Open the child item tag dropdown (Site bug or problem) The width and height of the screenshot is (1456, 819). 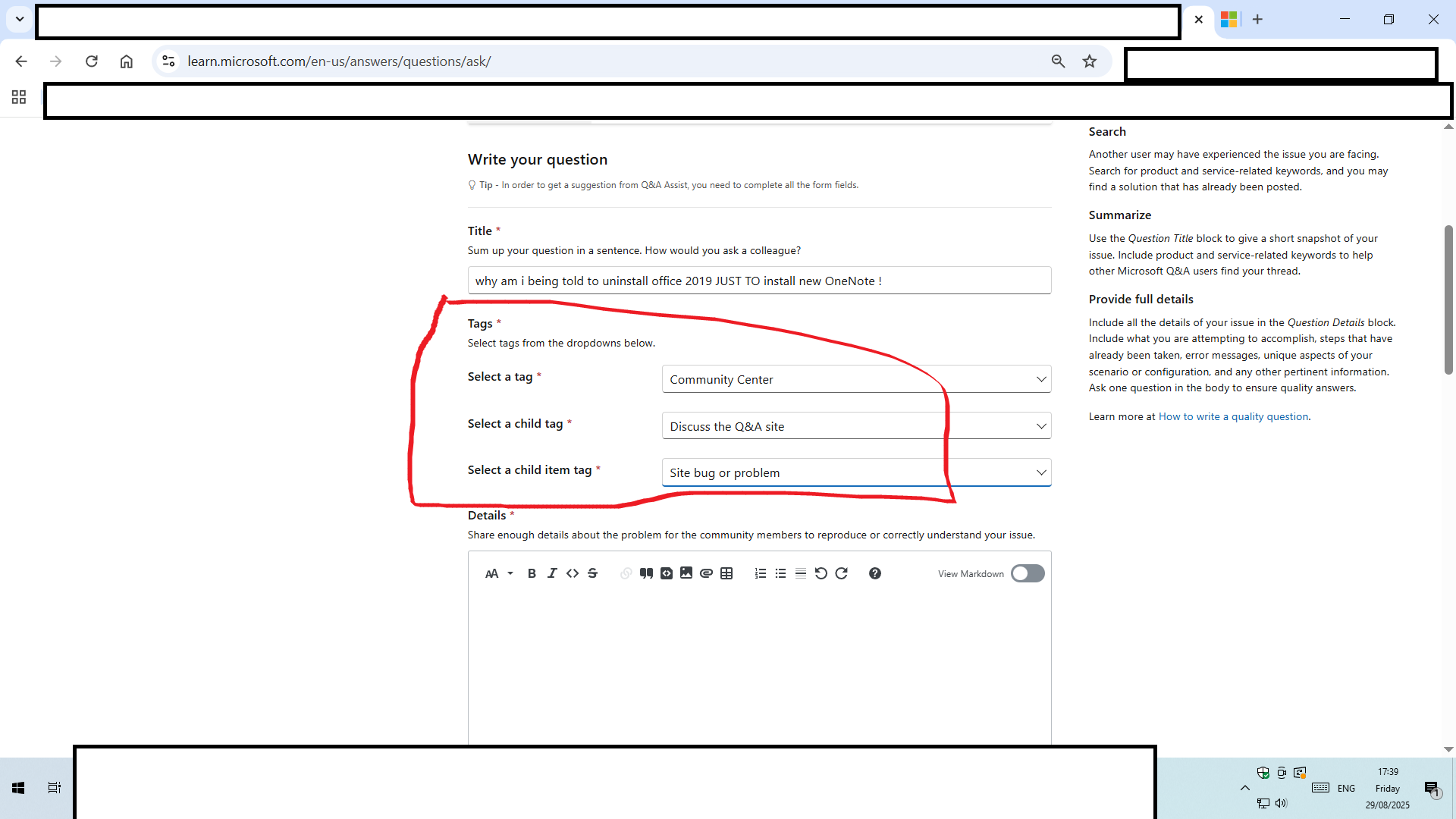coord(856,472)
